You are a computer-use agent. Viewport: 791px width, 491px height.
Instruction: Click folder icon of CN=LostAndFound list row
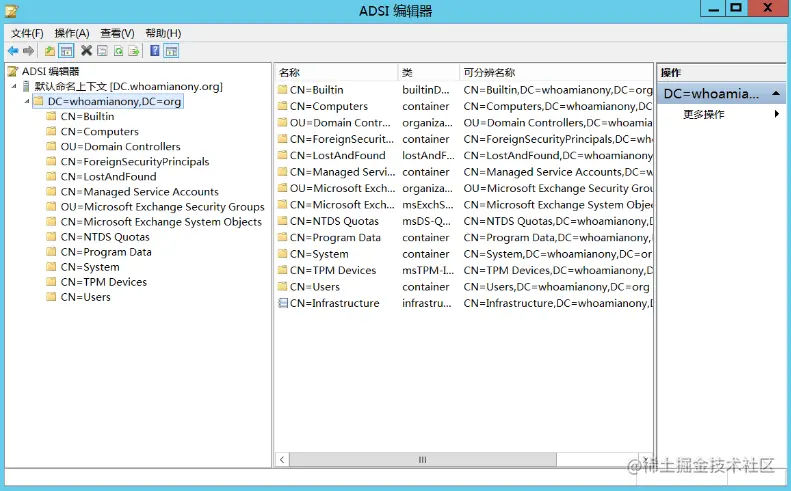pos(282,155)
